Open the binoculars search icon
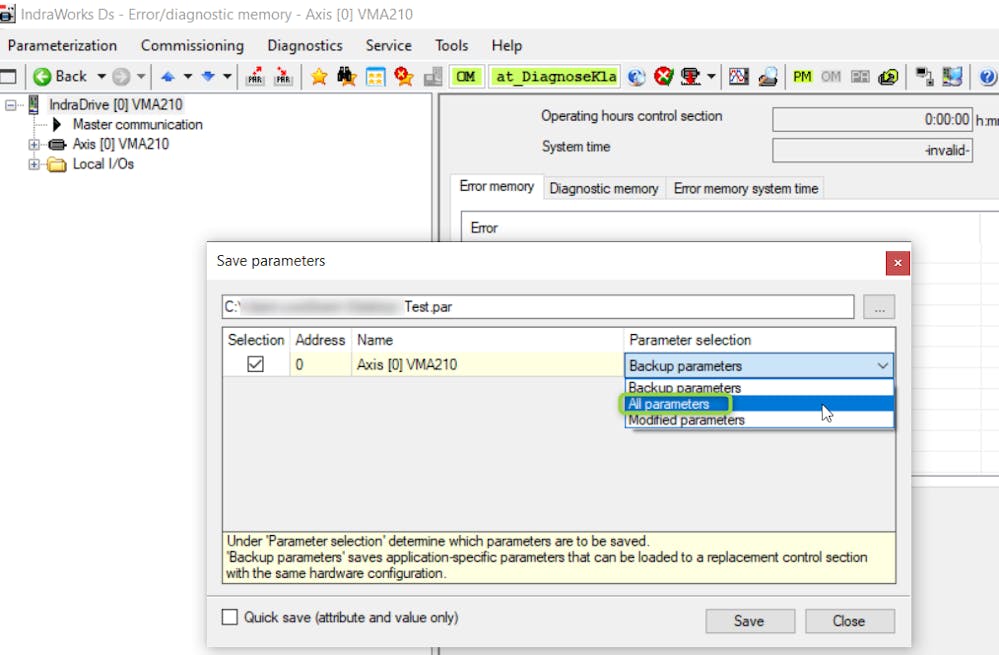 (347, 77)
